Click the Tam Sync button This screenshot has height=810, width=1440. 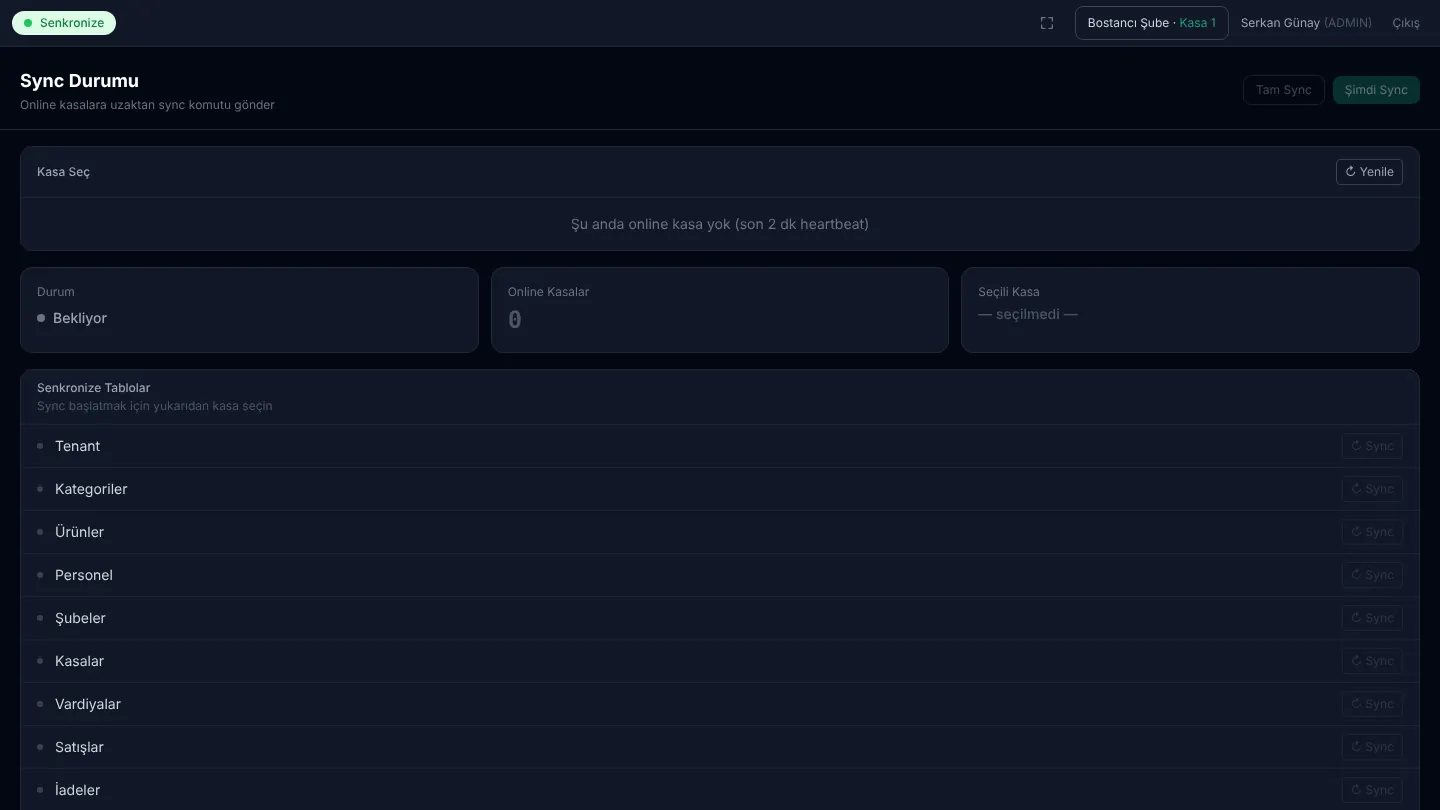click(1284, 90)
